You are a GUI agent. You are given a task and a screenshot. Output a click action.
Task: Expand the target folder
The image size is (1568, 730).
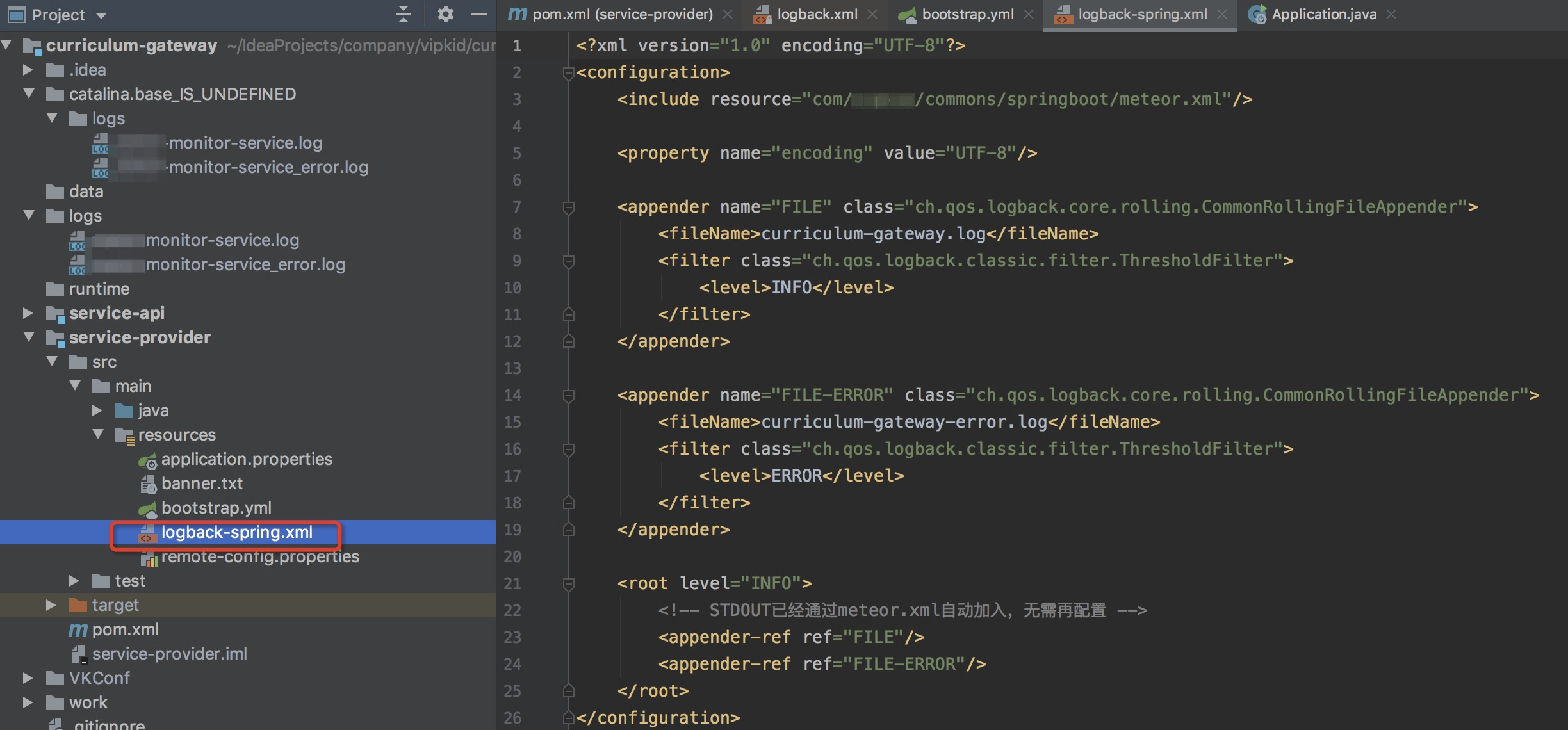(51, 604)
